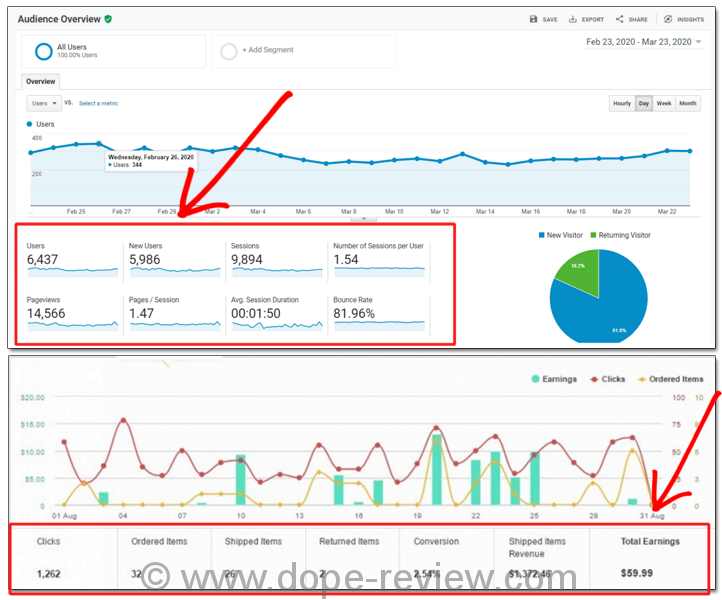Click the empty Add Segment circle
The height and width of the screenshot is (600, 722).
[227, 52]
